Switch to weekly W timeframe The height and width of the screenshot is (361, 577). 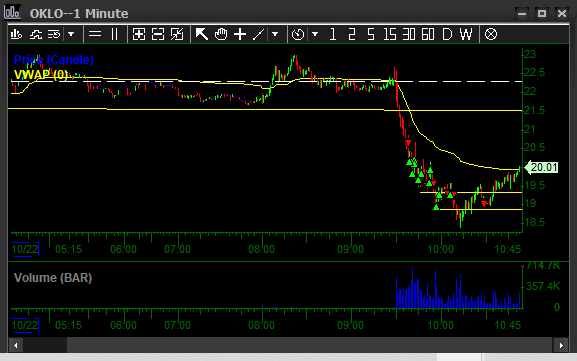pyautogui.click(x=466, y=34)
